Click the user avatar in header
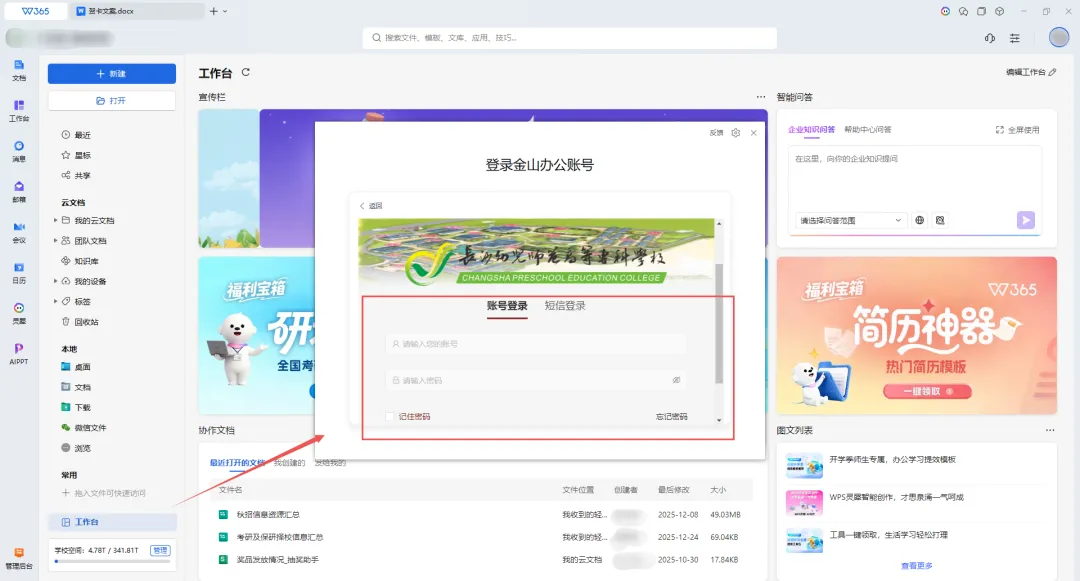The image size is (1080, 581). pos(1059,37)
